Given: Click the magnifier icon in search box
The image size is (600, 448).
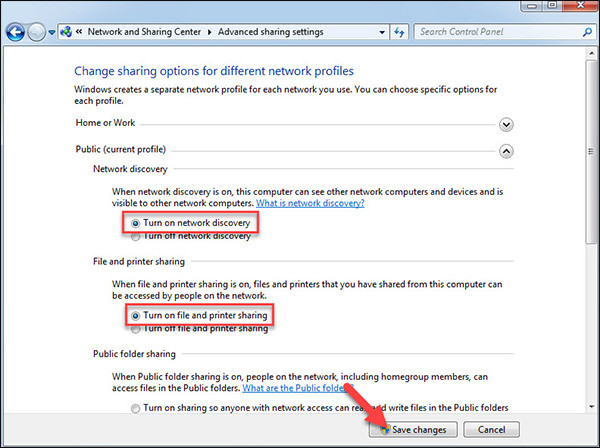Looking at the screenshot, I should (x=585, y=32).
